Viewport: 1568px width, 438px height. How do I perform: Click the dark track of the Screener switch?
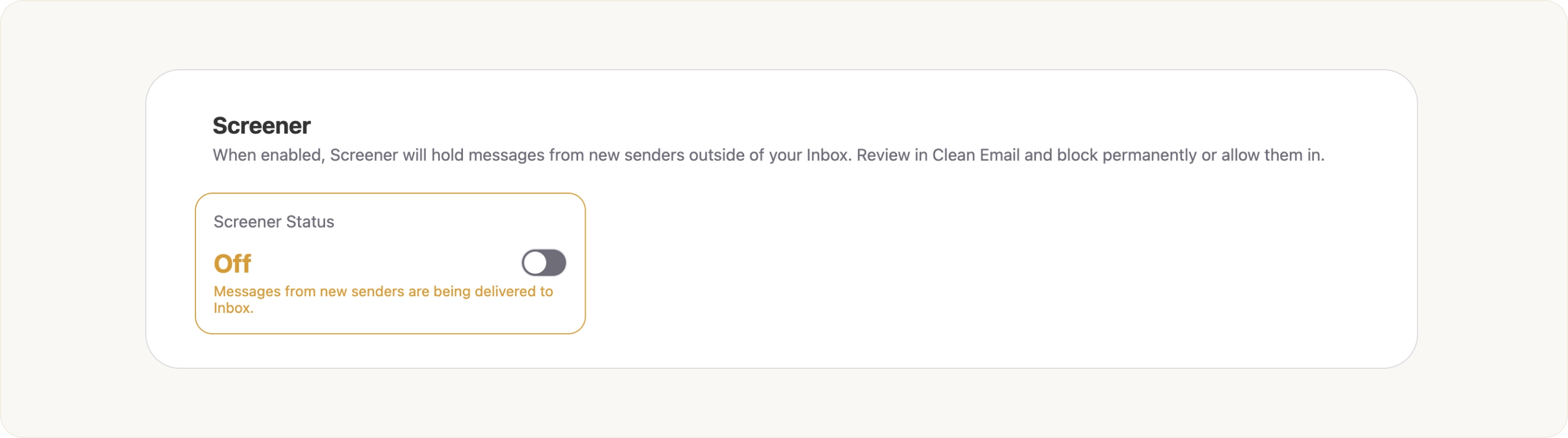(555, 263)
